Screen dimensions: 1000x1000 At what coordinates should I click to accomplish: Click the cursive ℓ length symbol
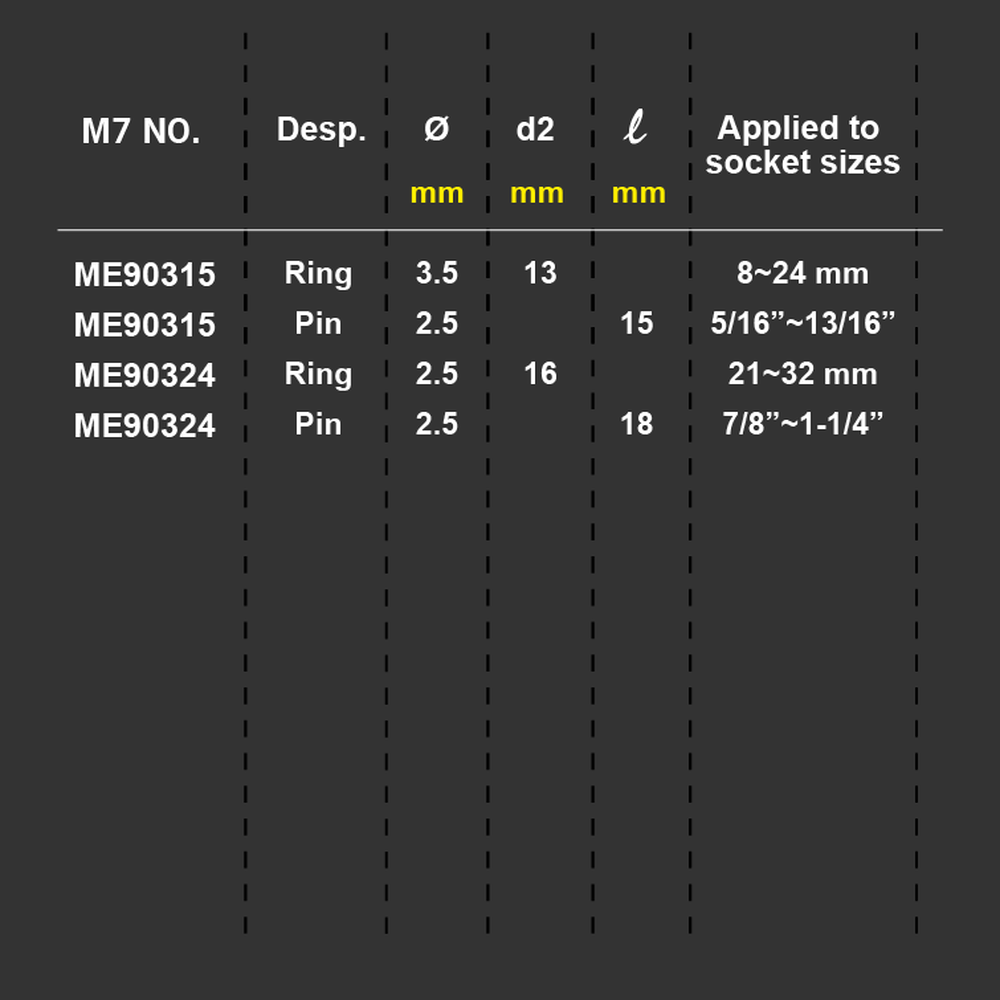click(635, 127)
